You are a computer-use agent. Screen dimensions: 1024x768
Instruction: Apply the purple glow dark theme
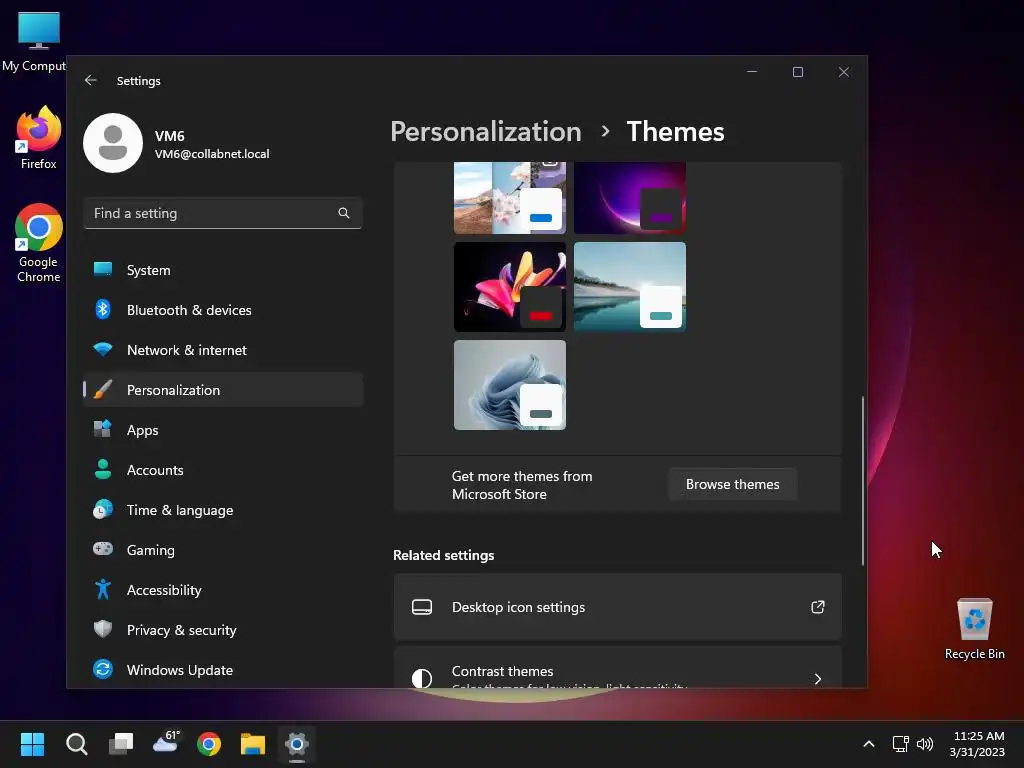click(630, 198)
